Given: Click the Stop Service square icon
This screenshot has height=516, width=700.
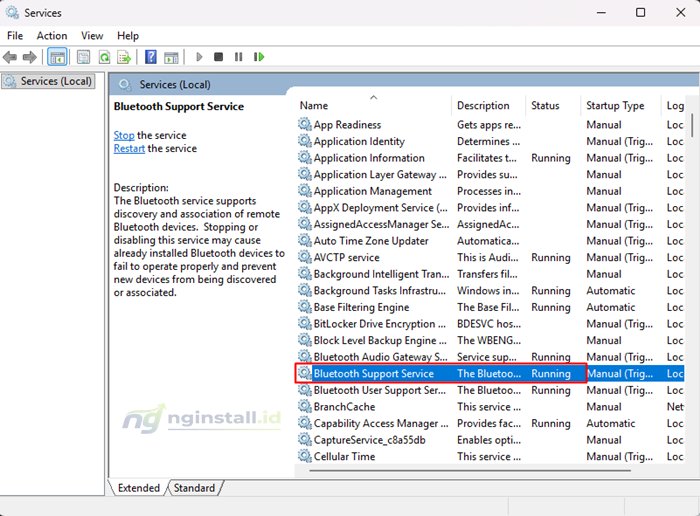Looking at the screenshot, I should [218, 57].
